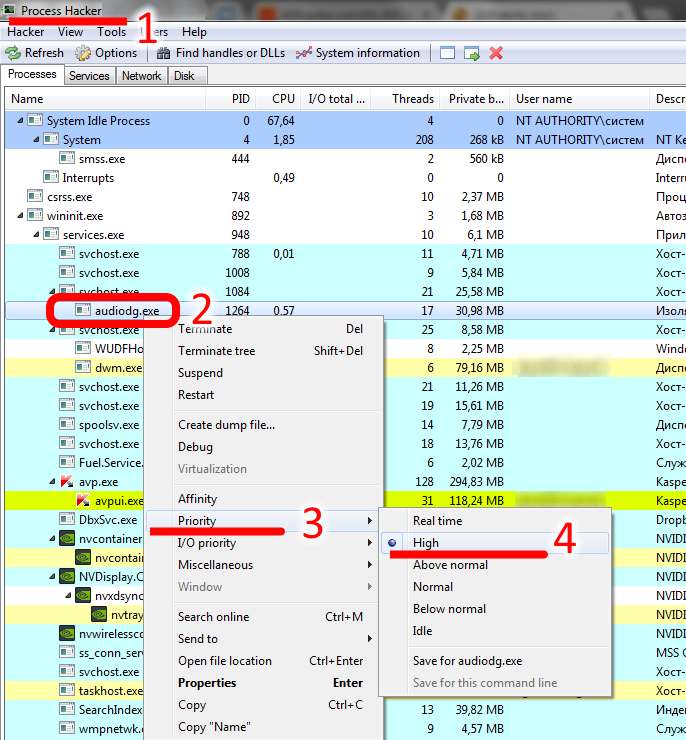Click the csrss.exe process icon

click(35, 196)
